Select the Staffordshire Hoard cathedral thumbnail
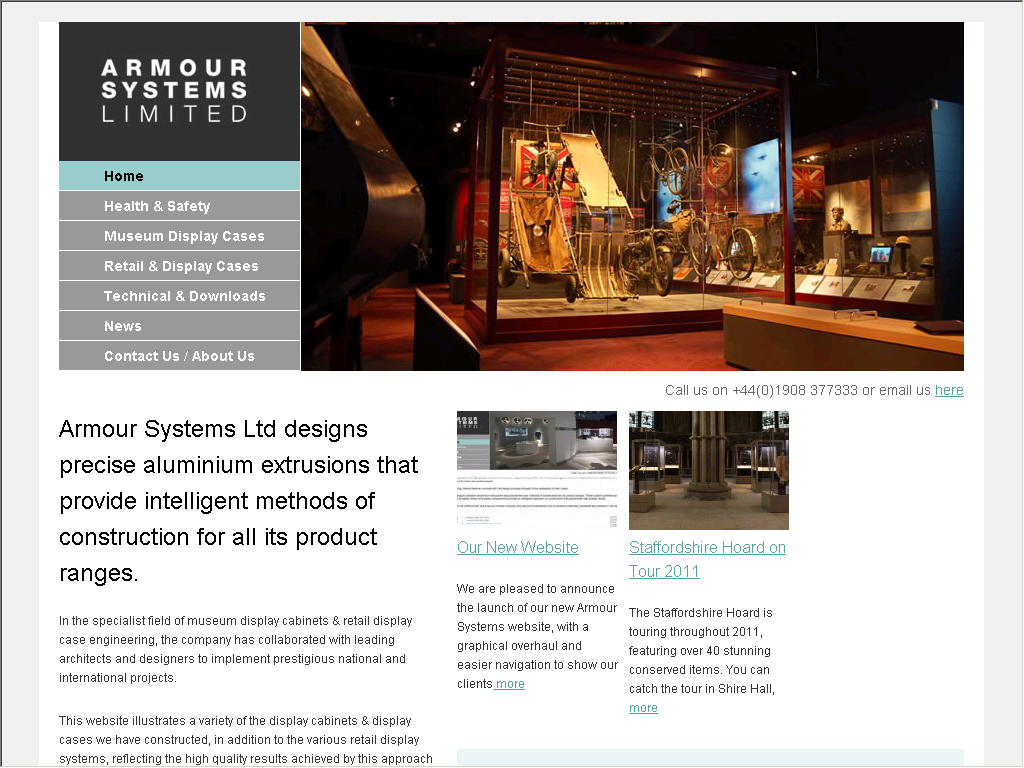This screenshot has width=1024, height=768. 709,470
